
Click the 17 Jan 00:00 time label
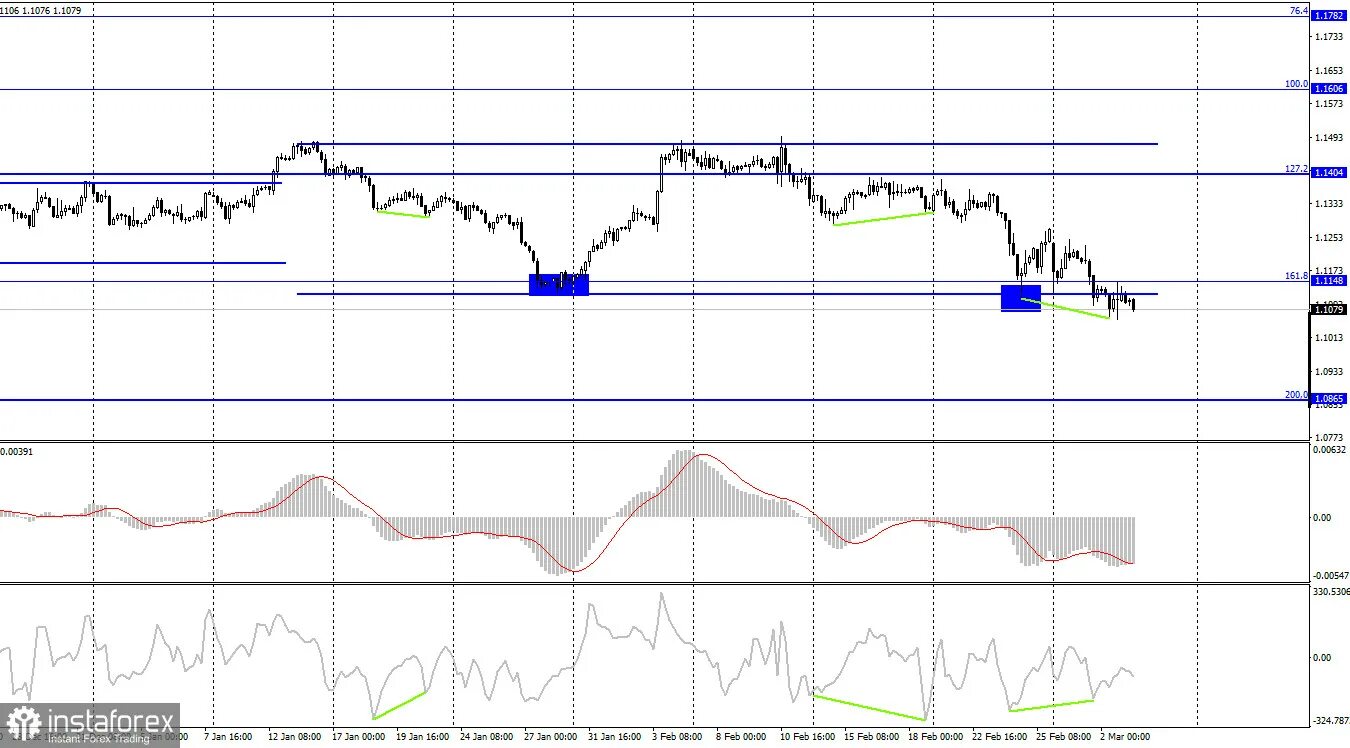pyautogui.click(x=358, y=737)
